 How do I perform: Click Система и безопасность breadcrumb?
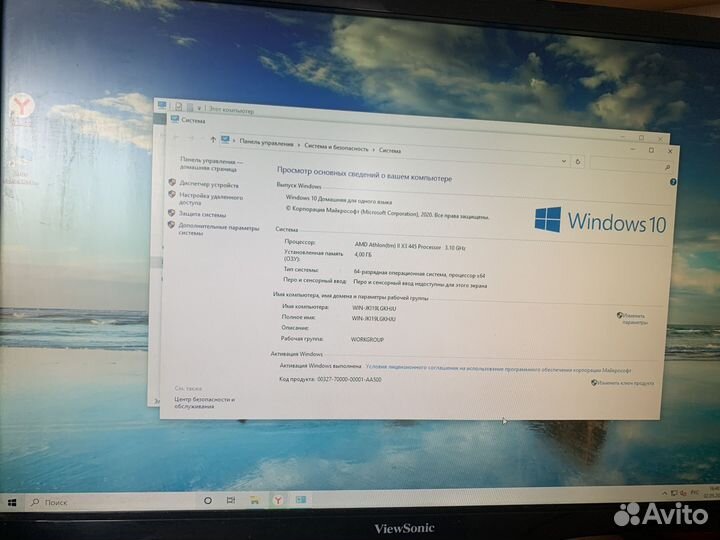pyautogui.click(x=336, y=147)
